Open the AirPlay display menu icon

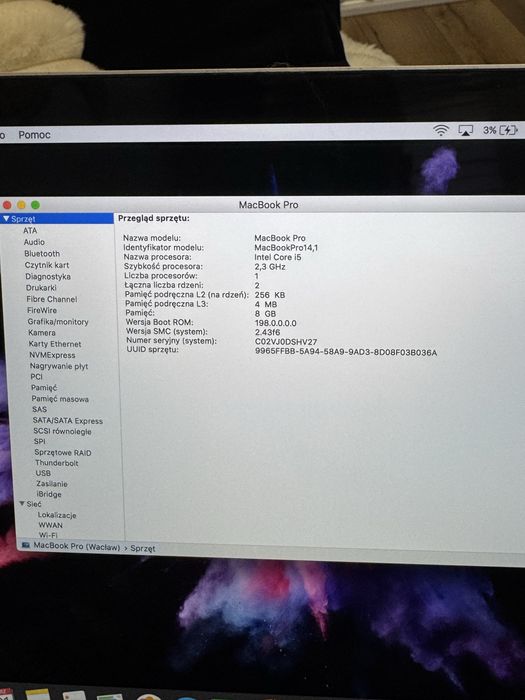[465, 130]
